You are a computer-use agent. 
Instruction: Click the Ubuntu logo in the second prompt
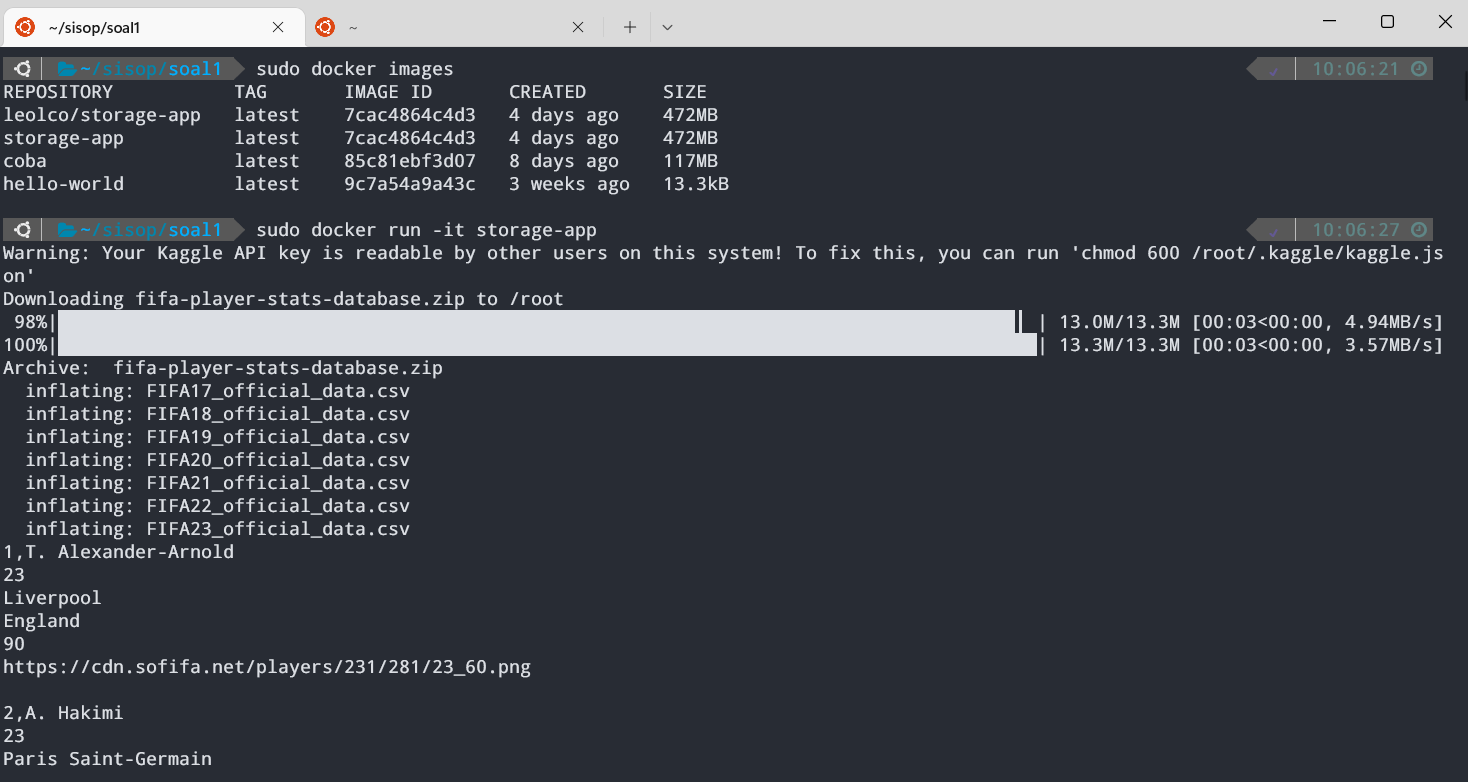pyautogui.click(x=21, y=229)
